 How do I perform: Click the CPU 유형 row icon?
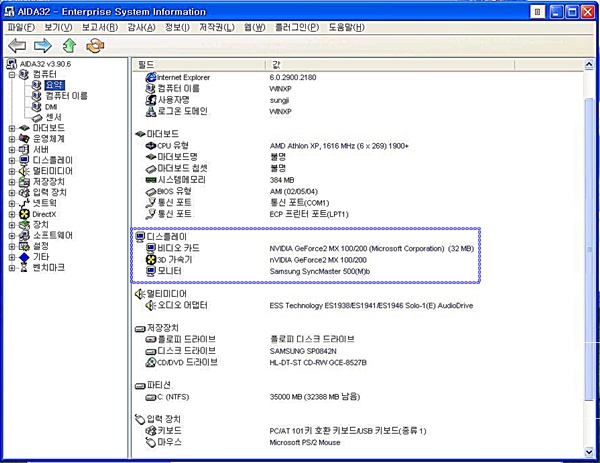(x=151, y=146)
